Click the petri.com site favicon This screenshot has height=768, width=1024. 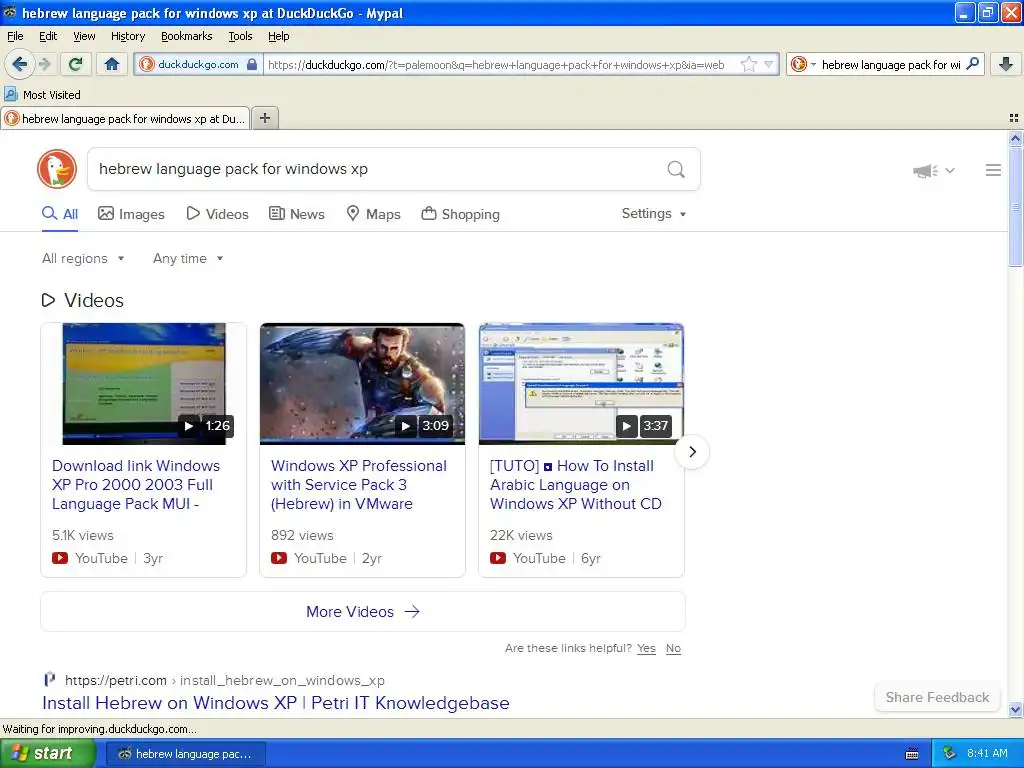pyautogui.click(x=50, y=680)
